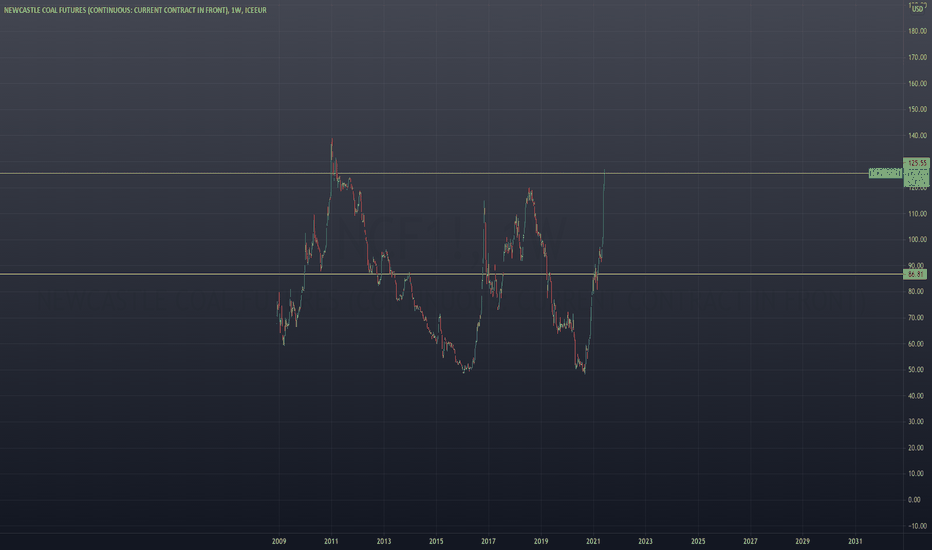The width and height of the screenshot is (932, 550).
Task: Click the 2019 label on time axis
Action: coord(540,541)
